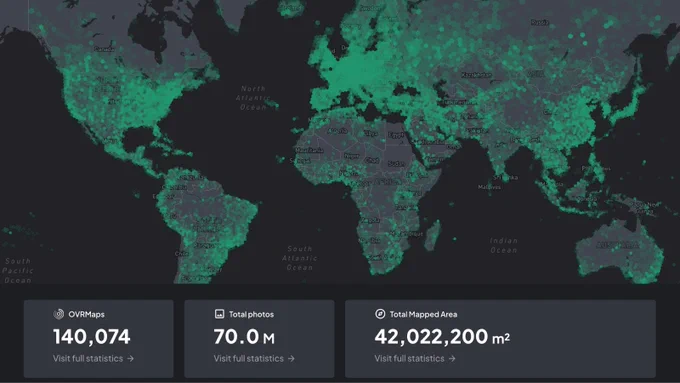680x383 pixels.
Task: Click the OVRMaps spiral icon
Action: coord(59,314)
